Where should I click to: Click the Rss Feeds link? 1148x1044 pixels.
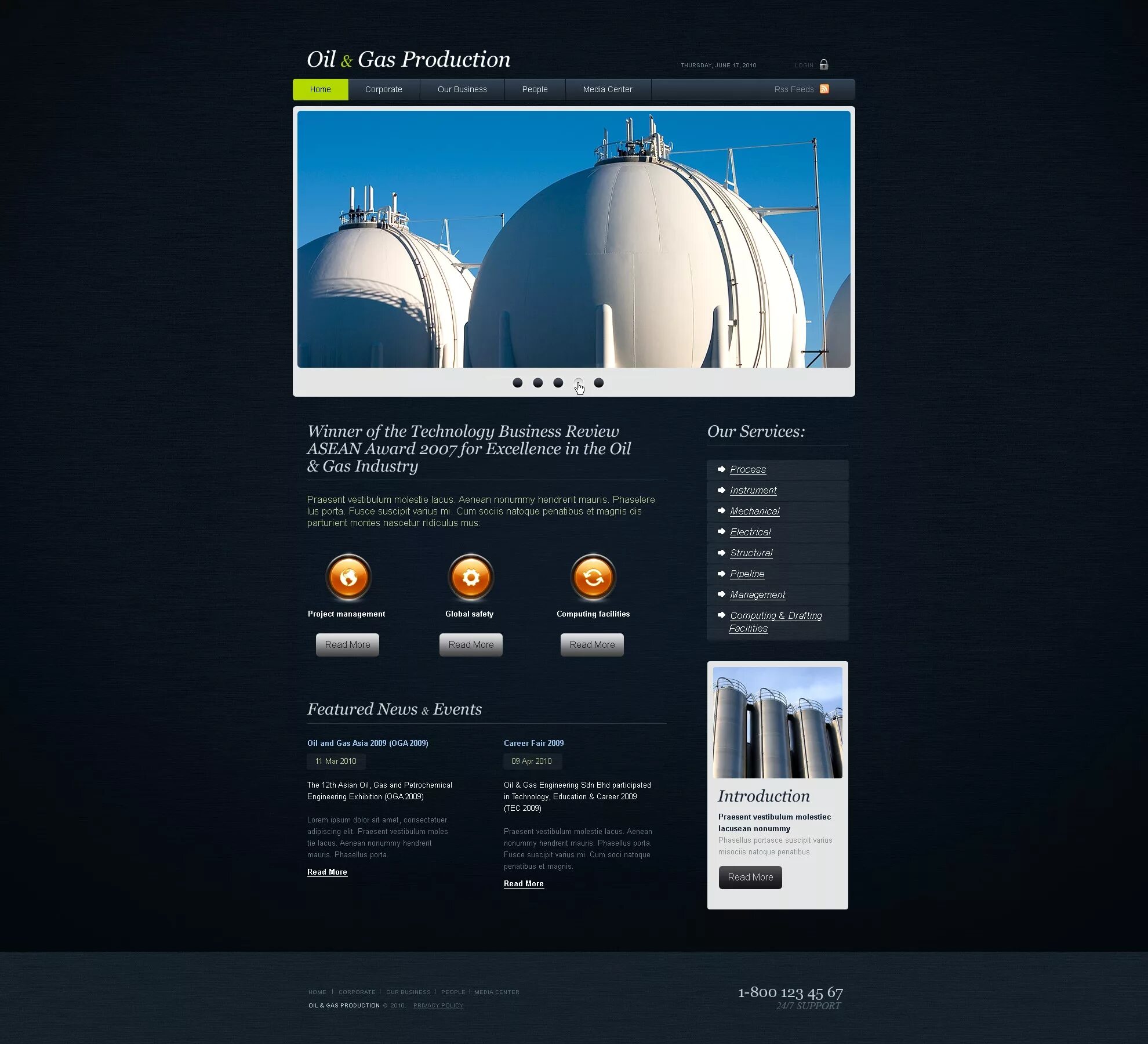(x=794, y=89)
